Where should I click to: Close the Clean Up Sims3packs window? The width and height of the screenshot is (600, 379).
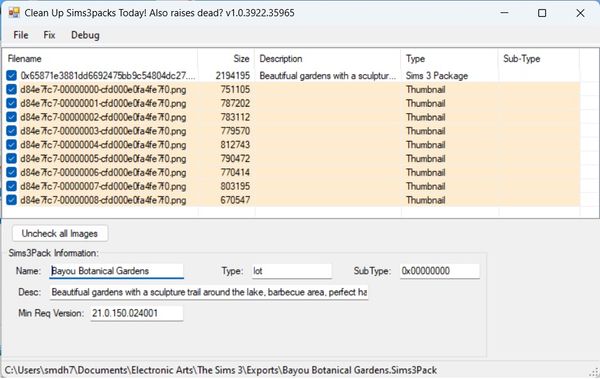[x=580, y=13]
